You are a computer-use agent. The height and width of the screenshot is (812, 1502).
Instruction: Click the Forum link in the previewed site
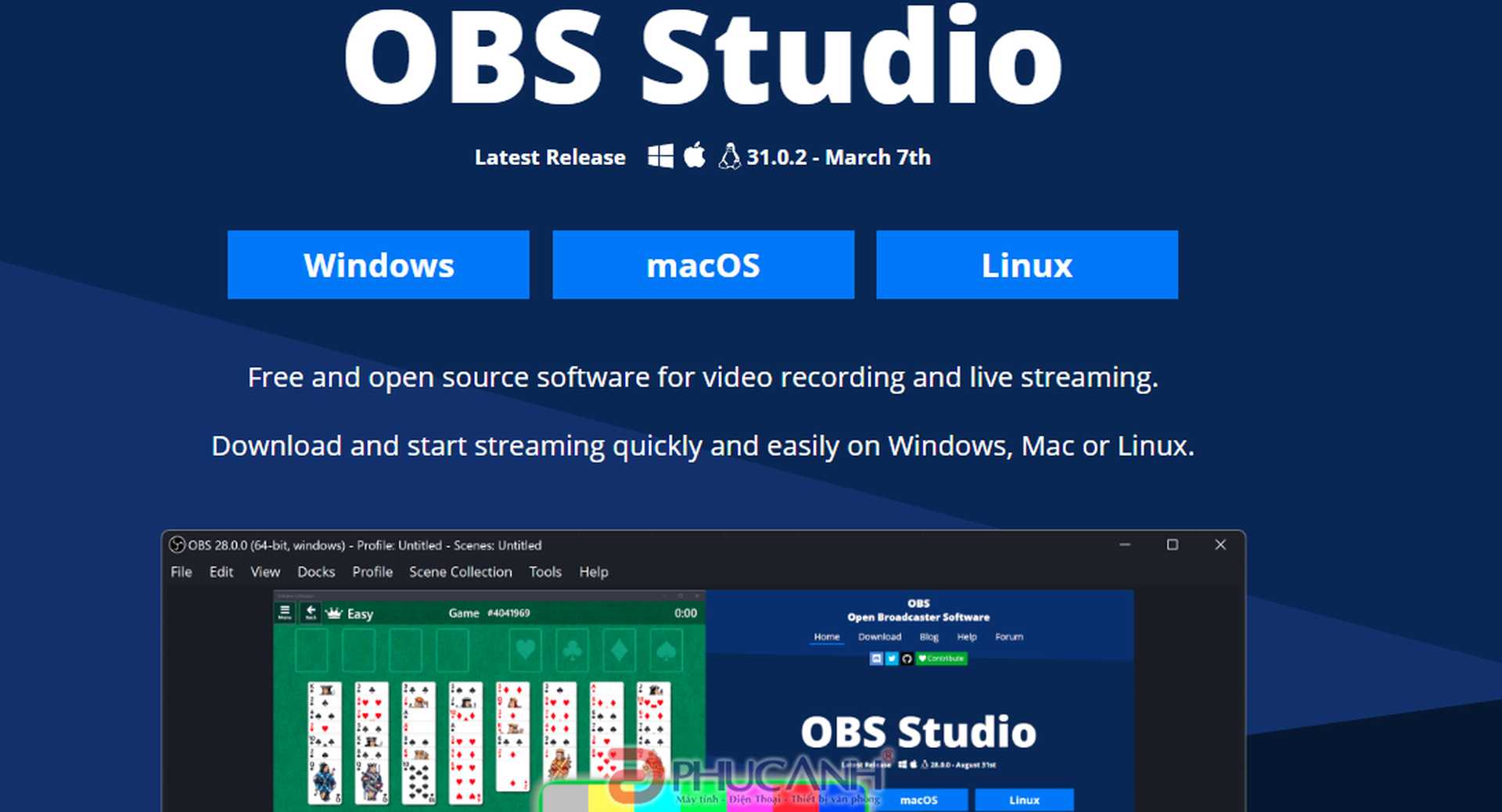(x=1009, y=637)
